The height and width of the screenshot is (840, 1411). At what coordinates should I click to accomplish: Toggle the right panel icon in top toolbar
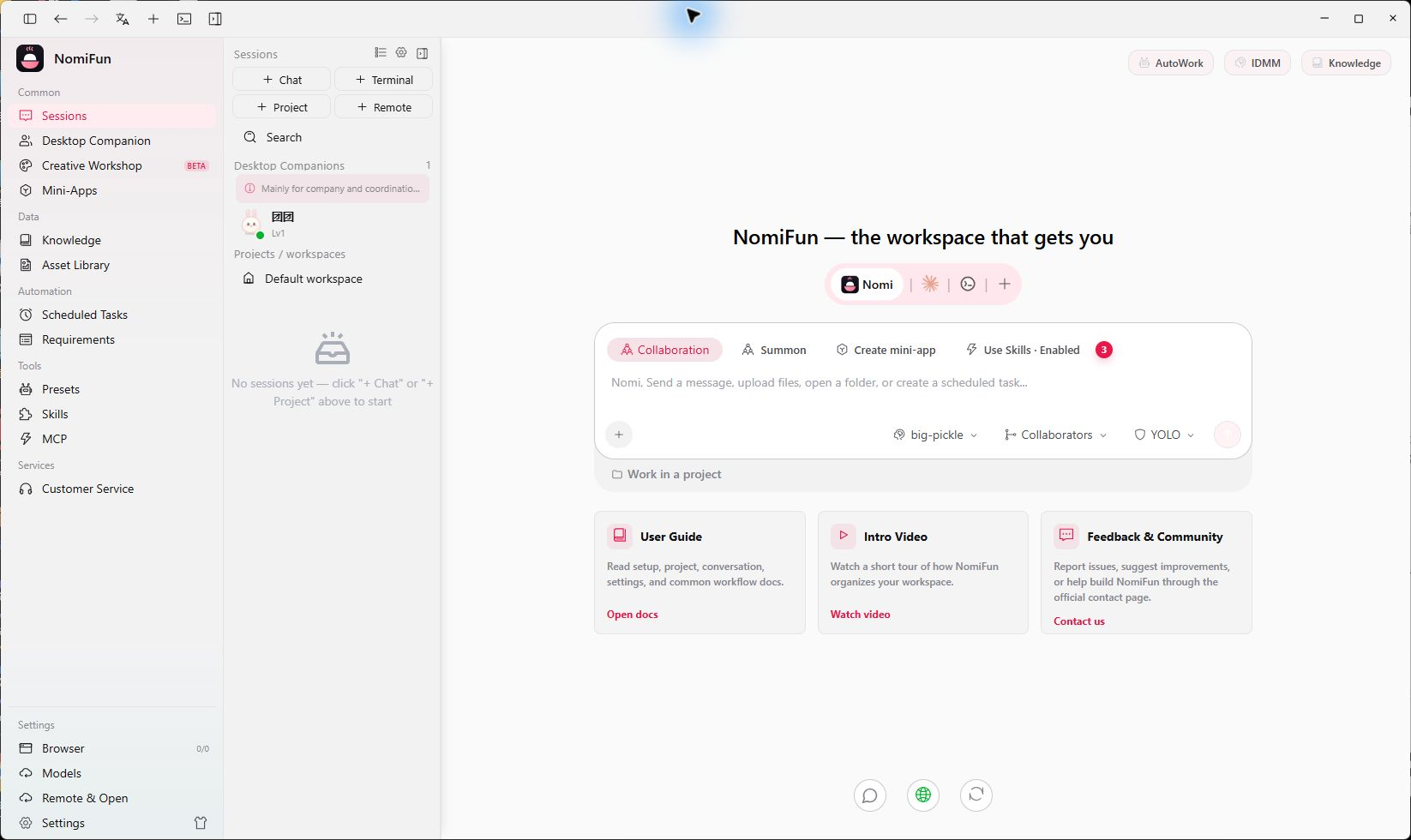pos(215,19)
